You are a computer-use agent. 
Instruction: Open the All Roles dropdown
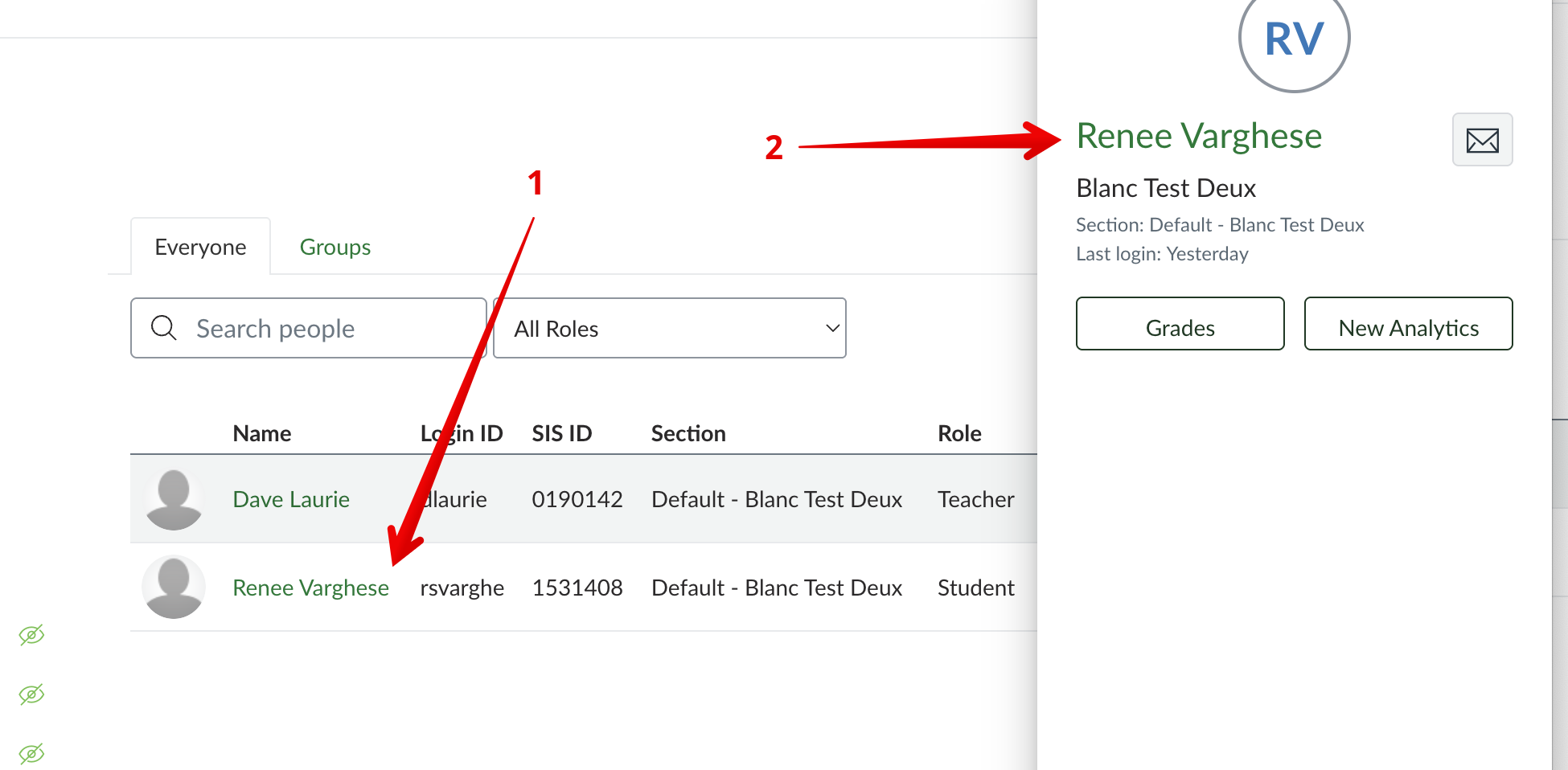669,328
